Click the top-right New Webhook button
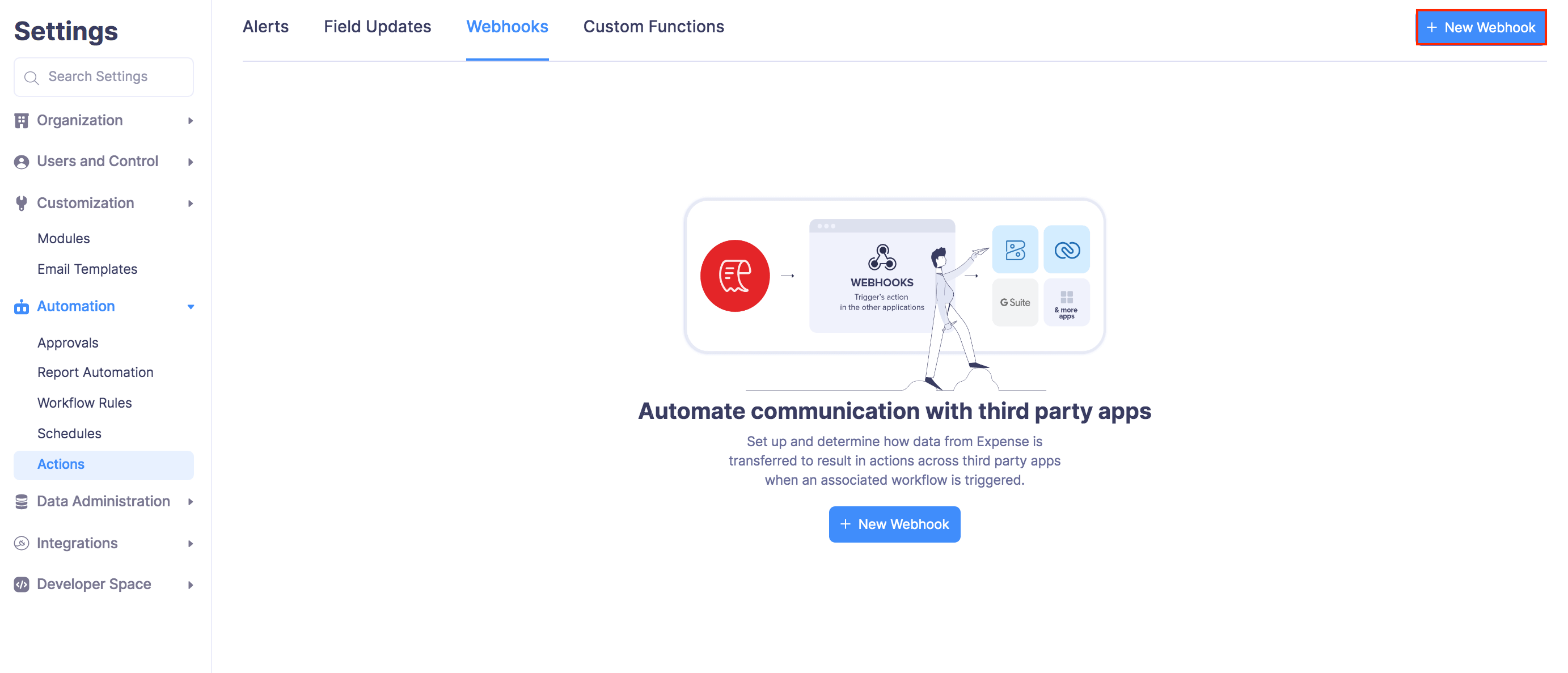Screen dimensions: 1568x673 pyautogui.click(x=1481, y=27)
